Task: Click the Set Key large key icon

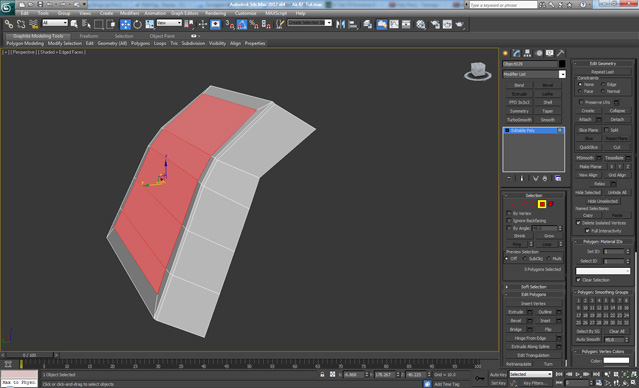Action: click(x=480, y=379)
